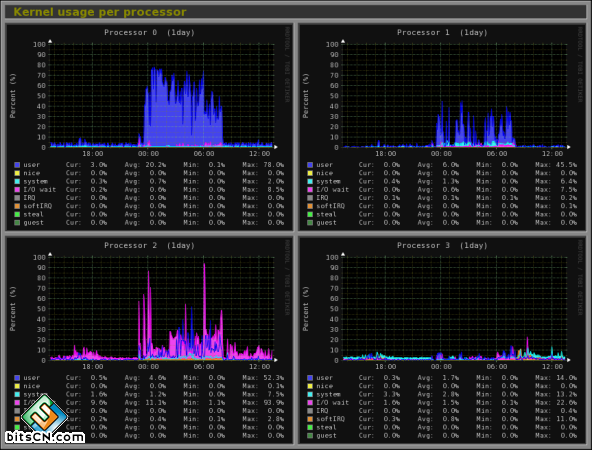This screenshot has height=450, width=592.
Task: Click the Kernel usage per processor heading
Action: coord(100,12)
